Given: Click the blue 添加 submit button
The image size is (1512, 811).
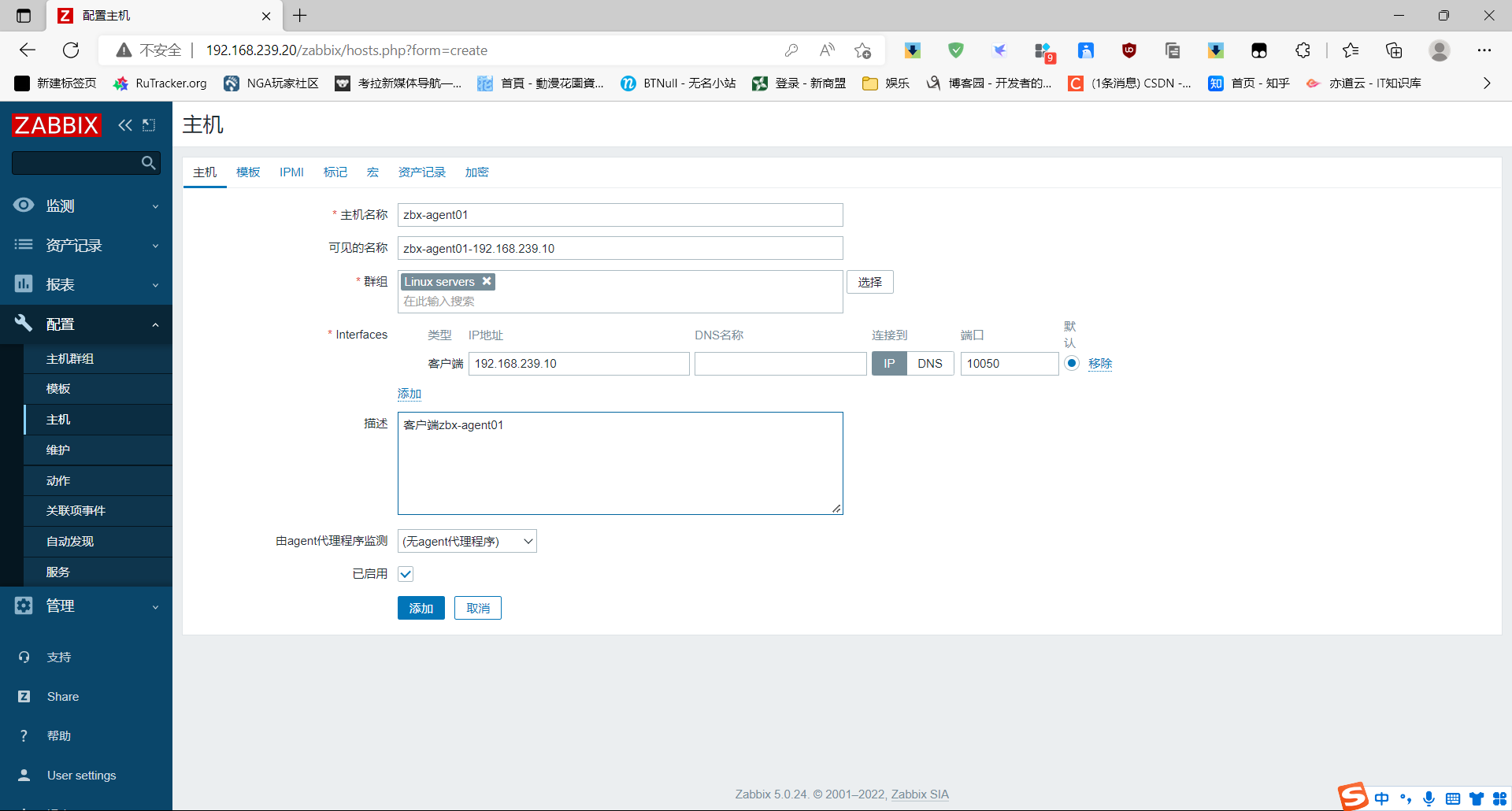Looking at the screenshot, I should tap(421, 608).
